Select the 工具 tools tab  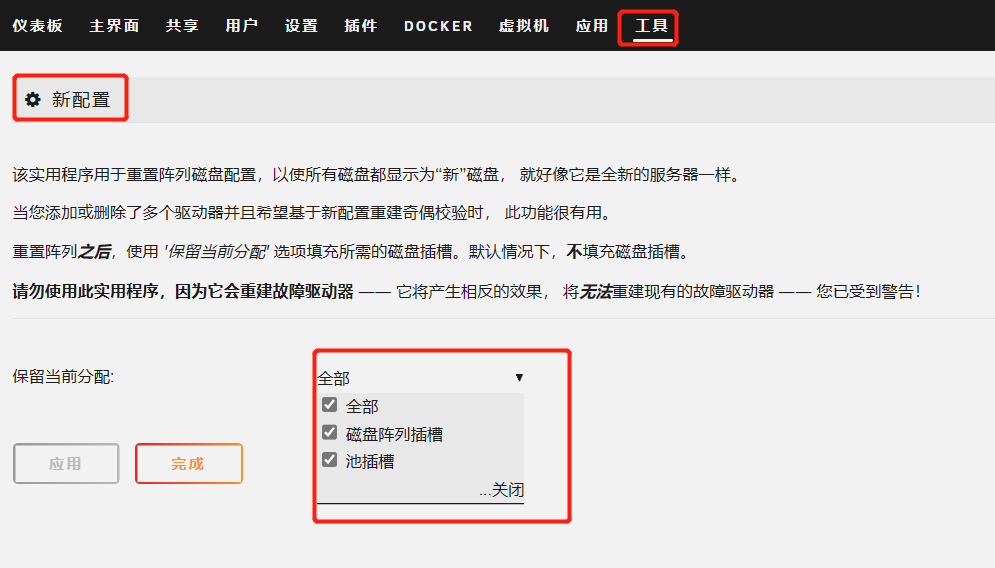(651, 26)
